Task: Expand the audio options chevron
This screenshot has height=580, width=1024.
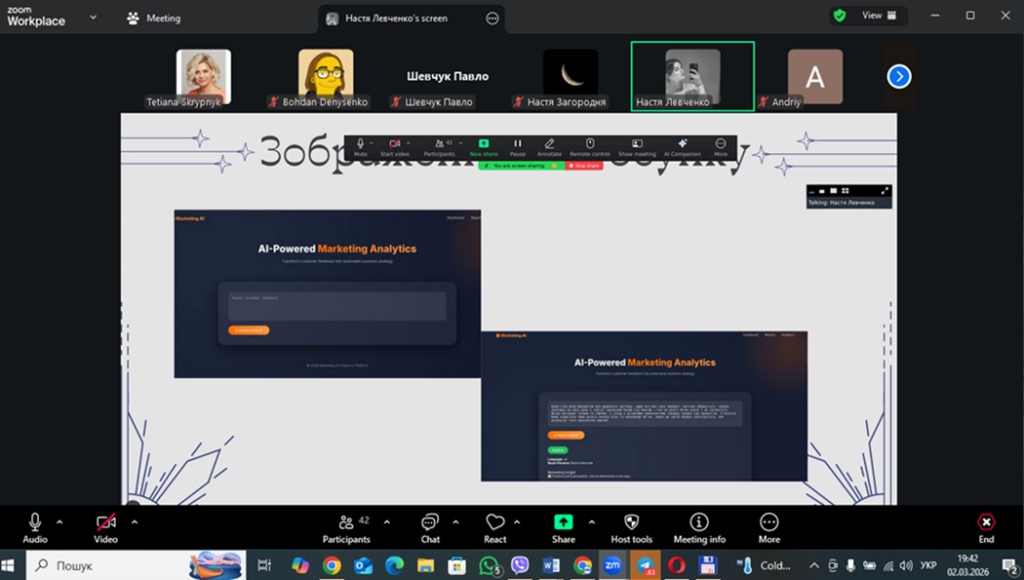Action: point(59,521)
